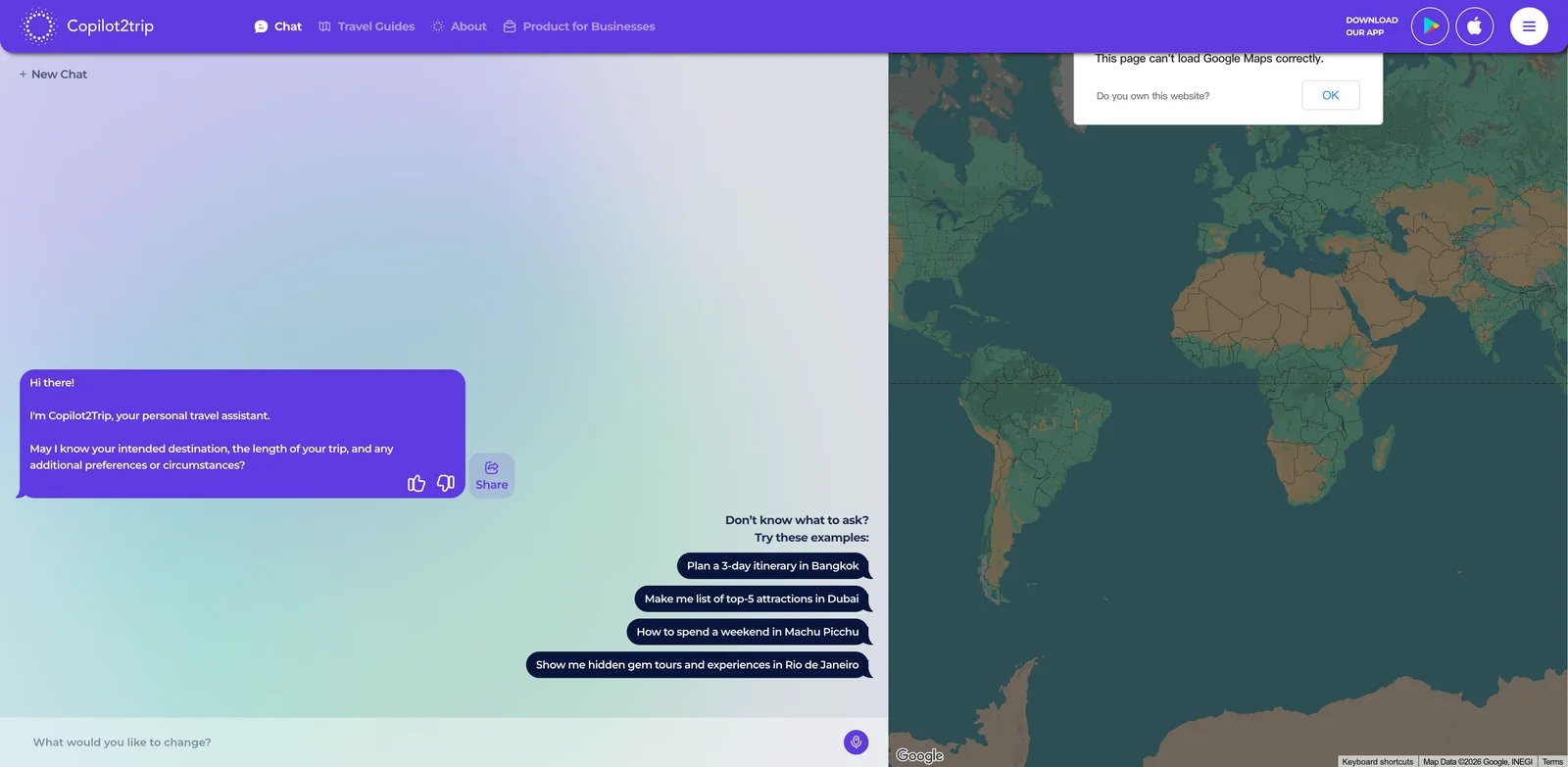
Task: Open Travel Guides menu item
Action: [x=367, y=26]
